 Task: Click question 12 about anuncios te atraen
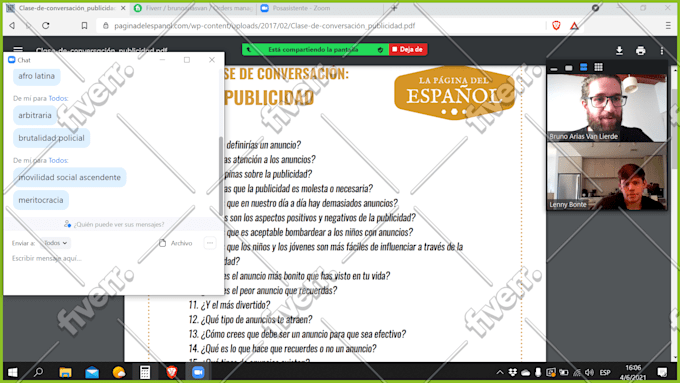tap(251, 319)
